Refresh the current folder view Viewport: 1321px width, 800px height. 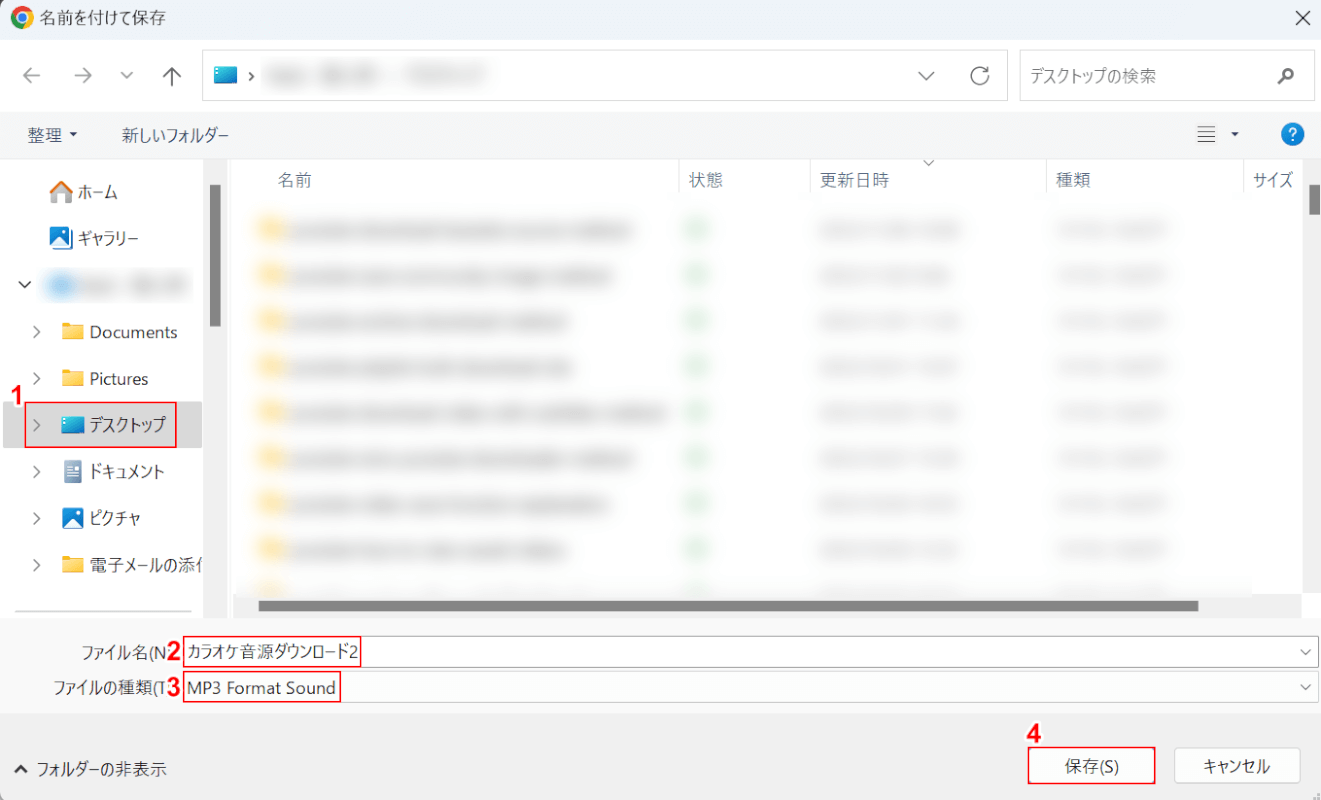click(980, 76)
